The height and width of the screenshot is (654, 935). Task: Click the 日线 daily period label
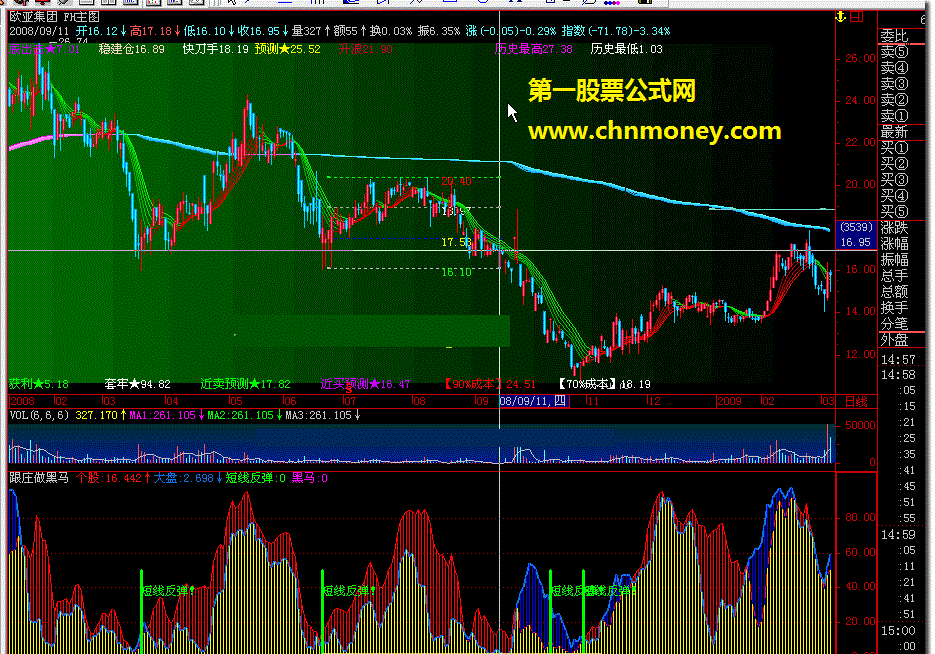[856, 402]
